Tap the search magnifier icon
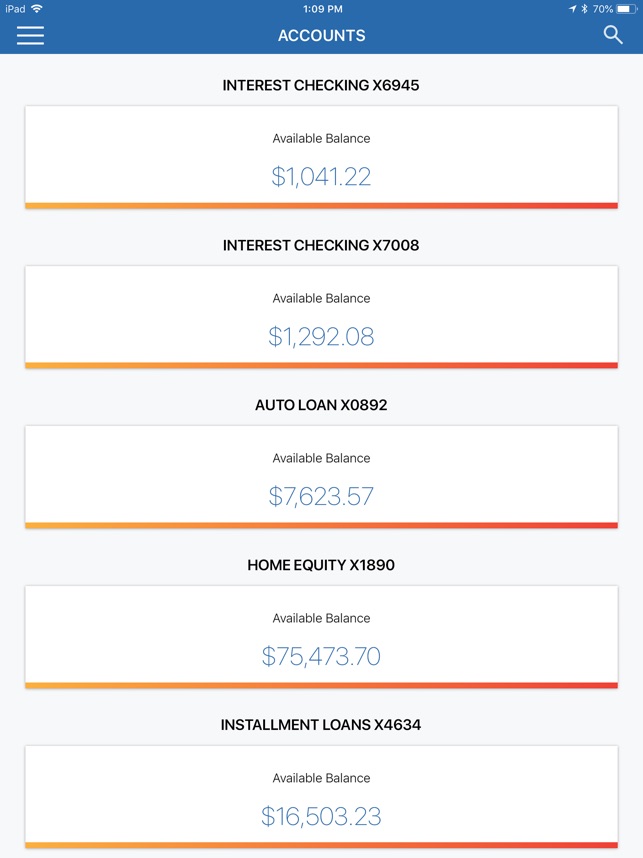Image resolution: width=643 pixels, height=858 pixels. [613, 35]
